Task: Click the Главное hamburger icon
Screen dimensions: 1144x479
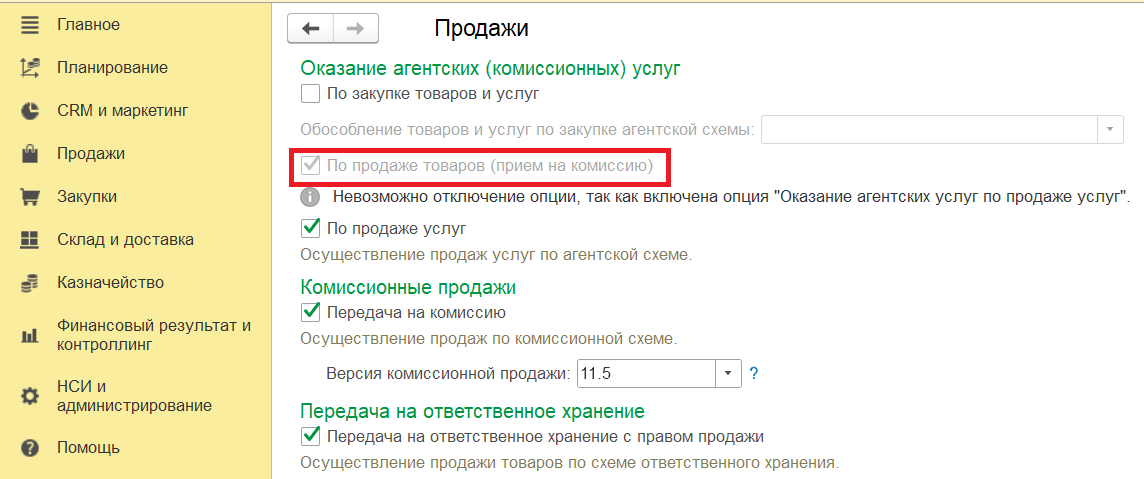Action: point(30,26)
